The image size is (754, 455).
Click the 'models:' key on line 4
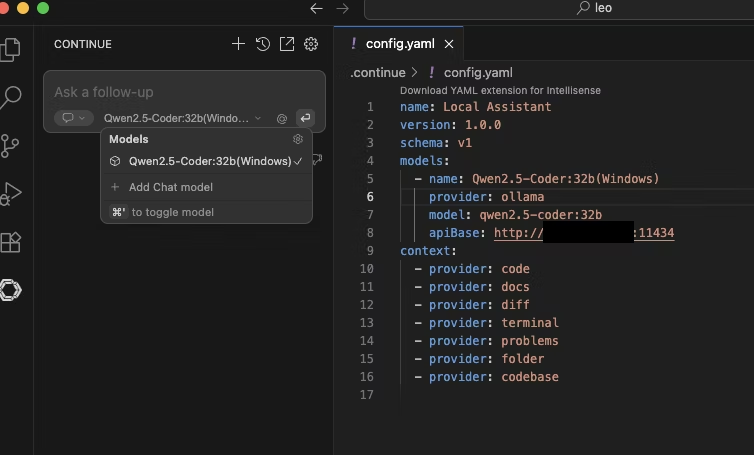[424, 161]
